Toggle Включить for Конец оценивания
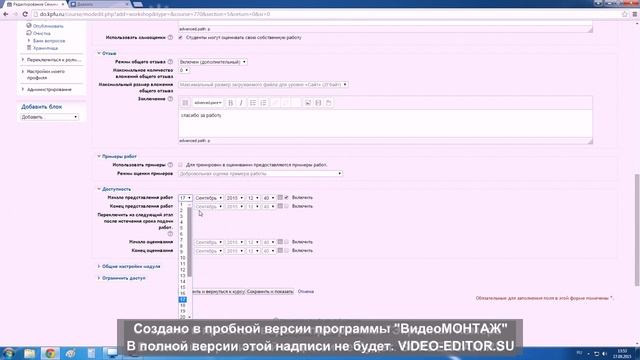The height and width of the screenshot is (360, 640). click(x=287, y=251)
